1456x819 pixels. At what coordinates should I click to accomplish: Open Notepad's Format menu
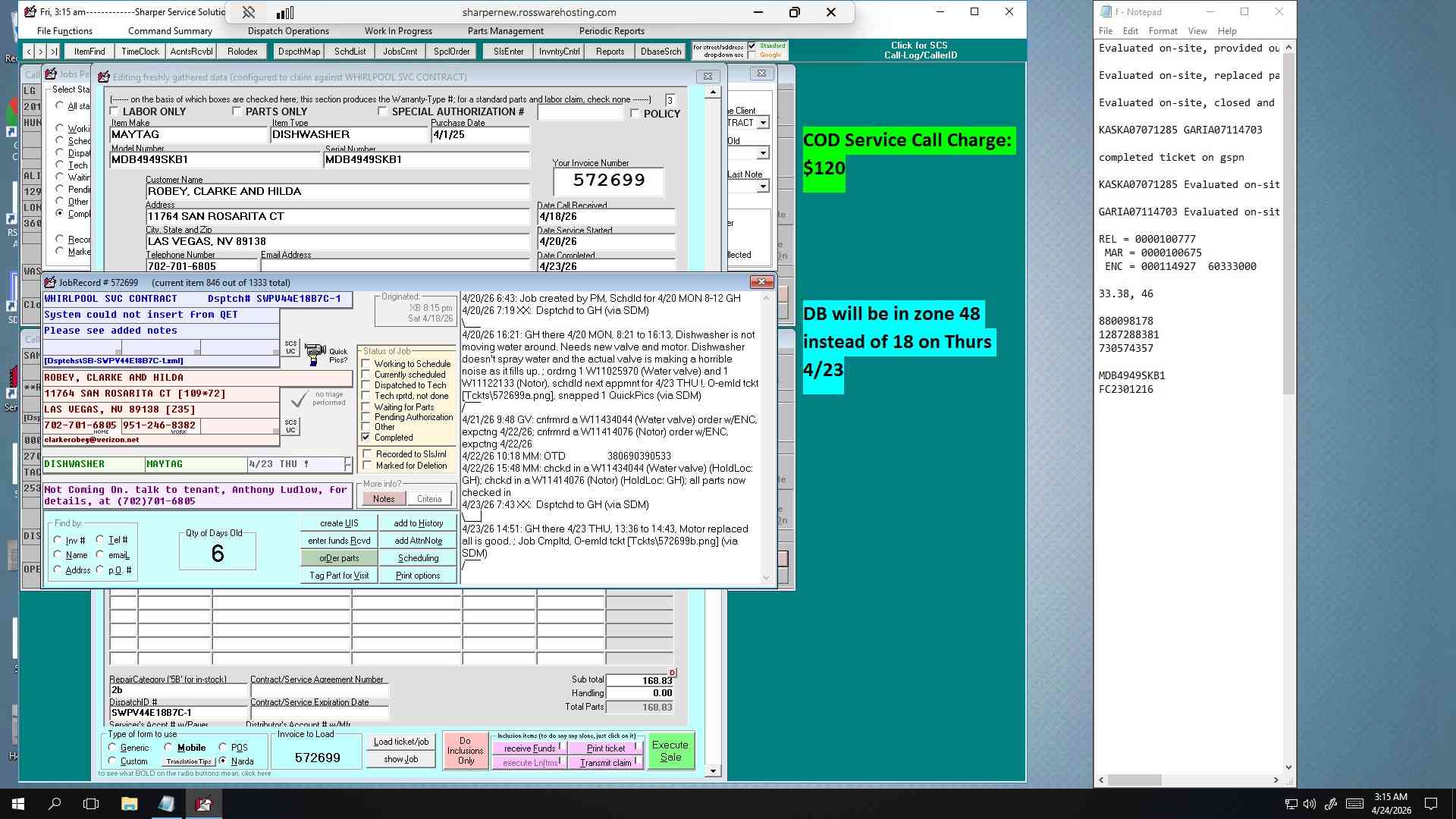pyautogui.click(x=1163, y=31)
